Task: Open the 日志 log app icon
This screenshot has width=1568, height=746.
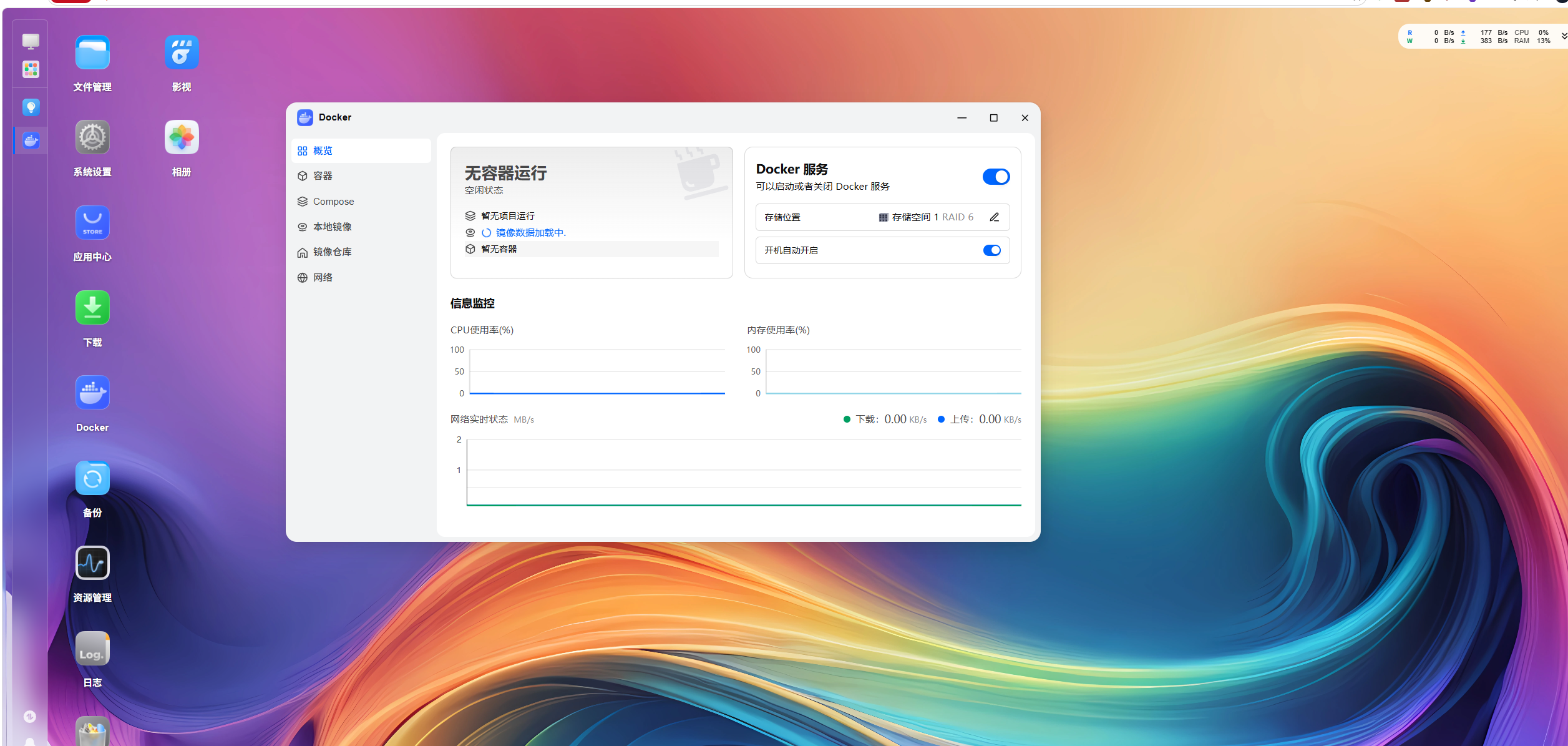Action: click(92, 649)
